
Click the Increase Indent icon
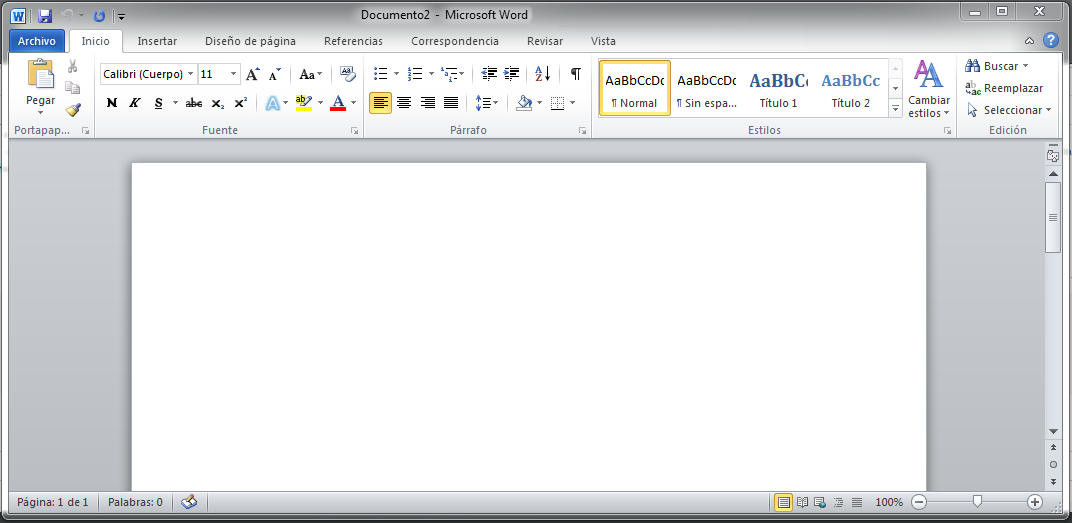[512, 74]
